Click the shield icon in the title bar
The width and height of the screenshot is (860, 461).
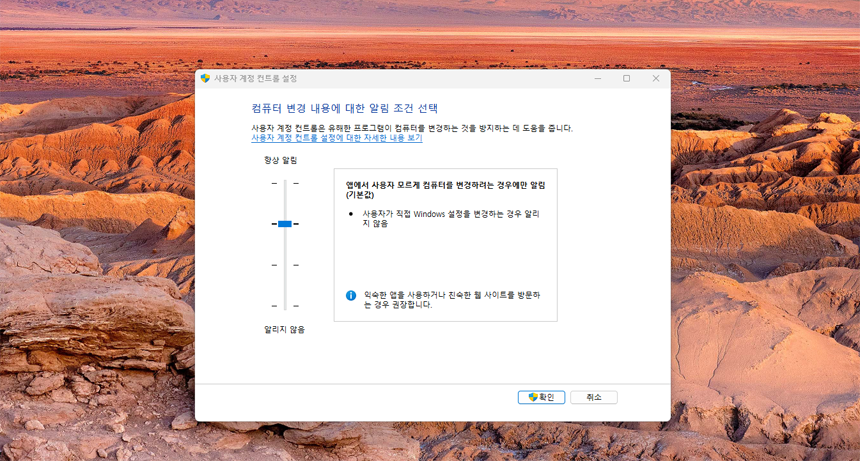tap(205, 78)
